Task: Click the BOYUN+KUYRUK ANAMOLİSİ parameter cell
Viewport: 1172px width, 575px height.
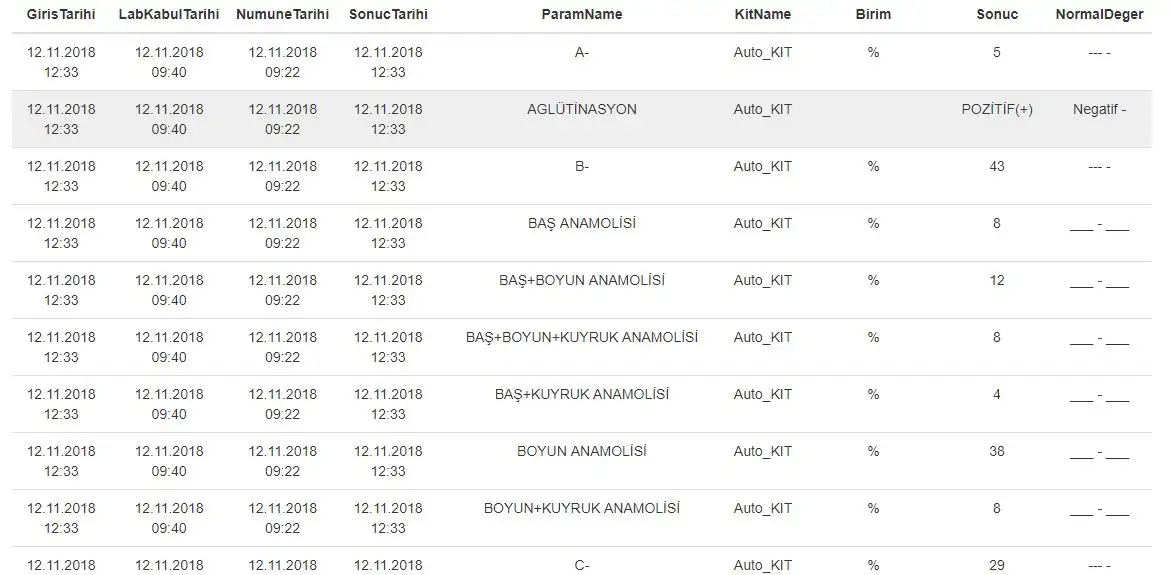Action: 582,509
